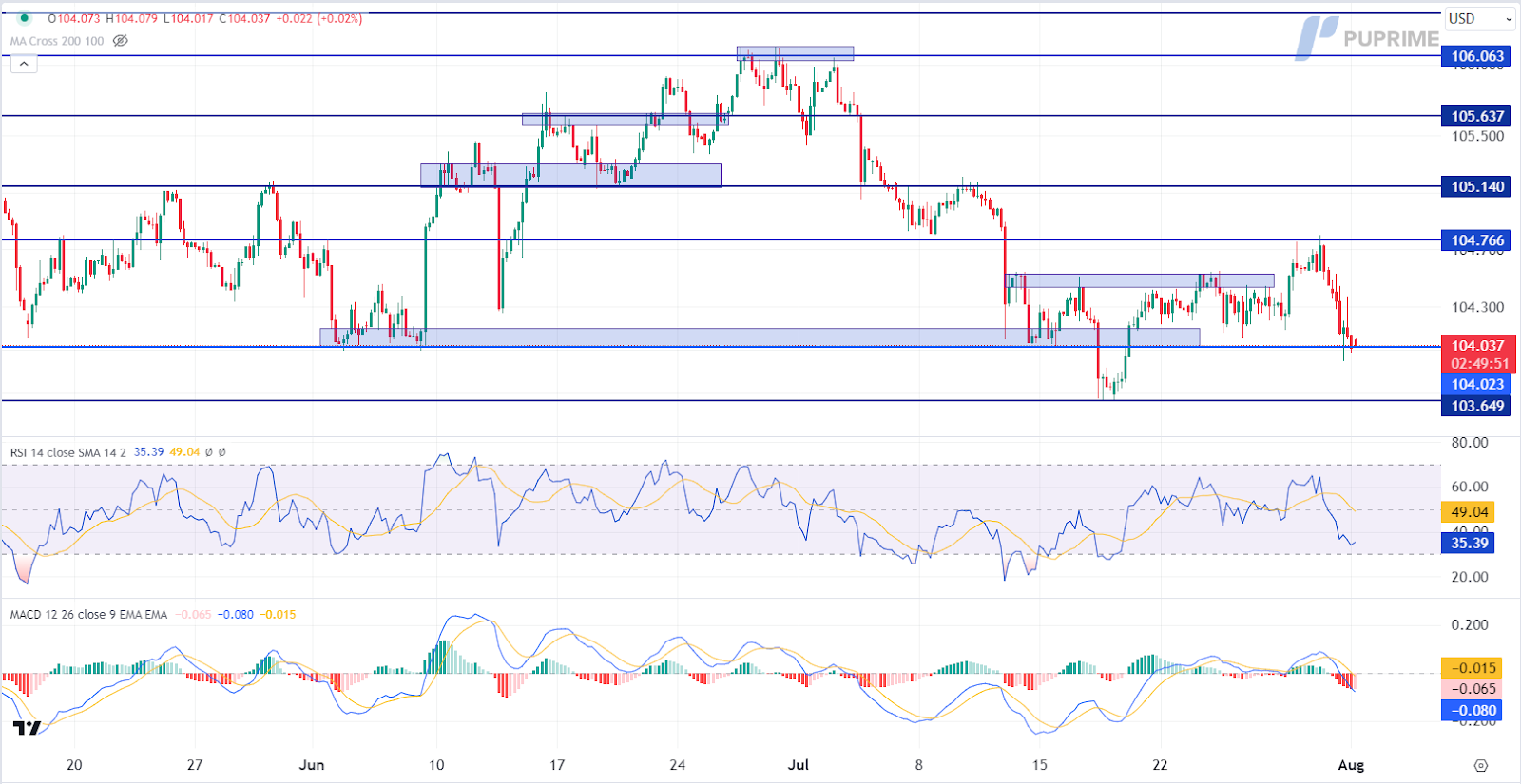1521x784 pixels.
Task: Click the 0.200 MACD scale value
Action: click(x=1470, y=624)
